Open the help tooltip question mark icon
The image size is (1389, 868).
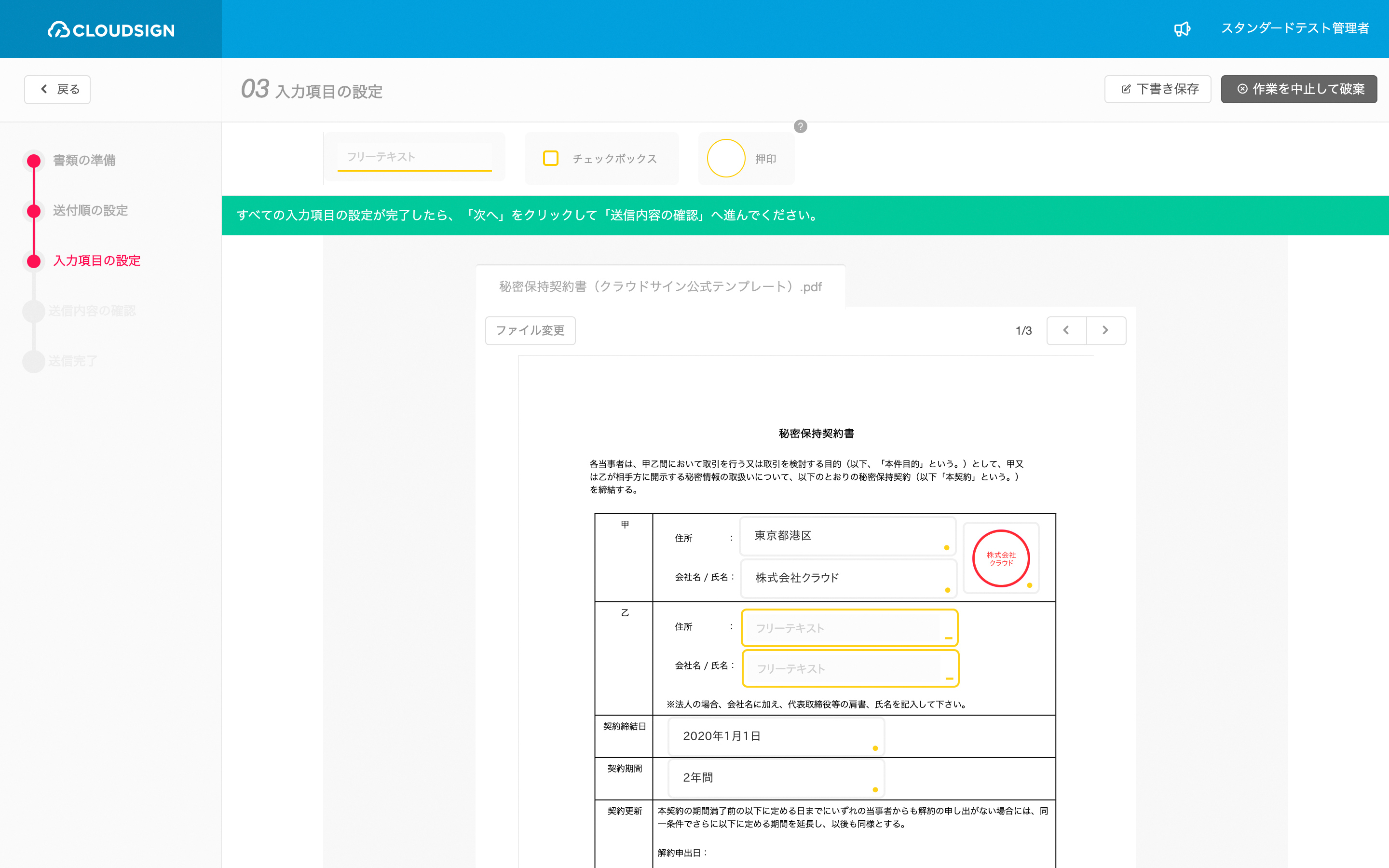coord(800,127)
